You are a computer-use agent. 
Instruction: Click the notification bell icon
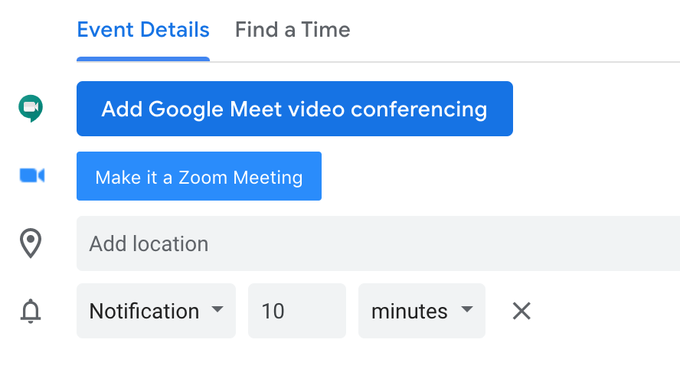tap(31, 311)
